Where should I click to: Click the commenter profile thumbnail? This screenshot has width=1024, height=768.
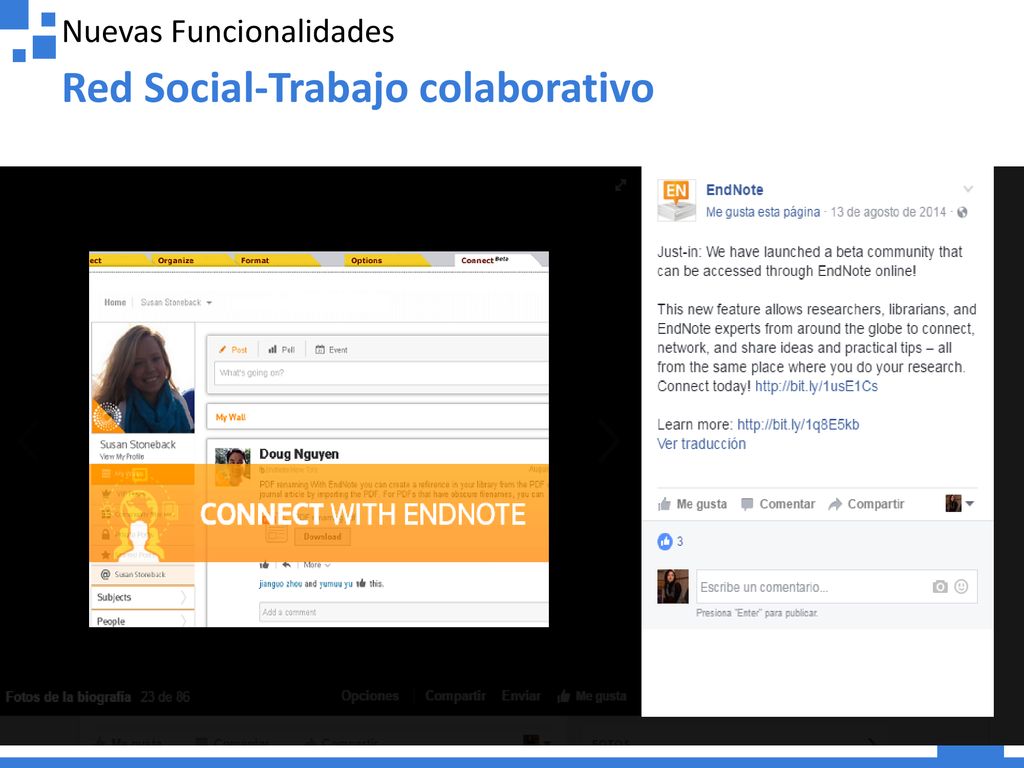pos(673,586)
